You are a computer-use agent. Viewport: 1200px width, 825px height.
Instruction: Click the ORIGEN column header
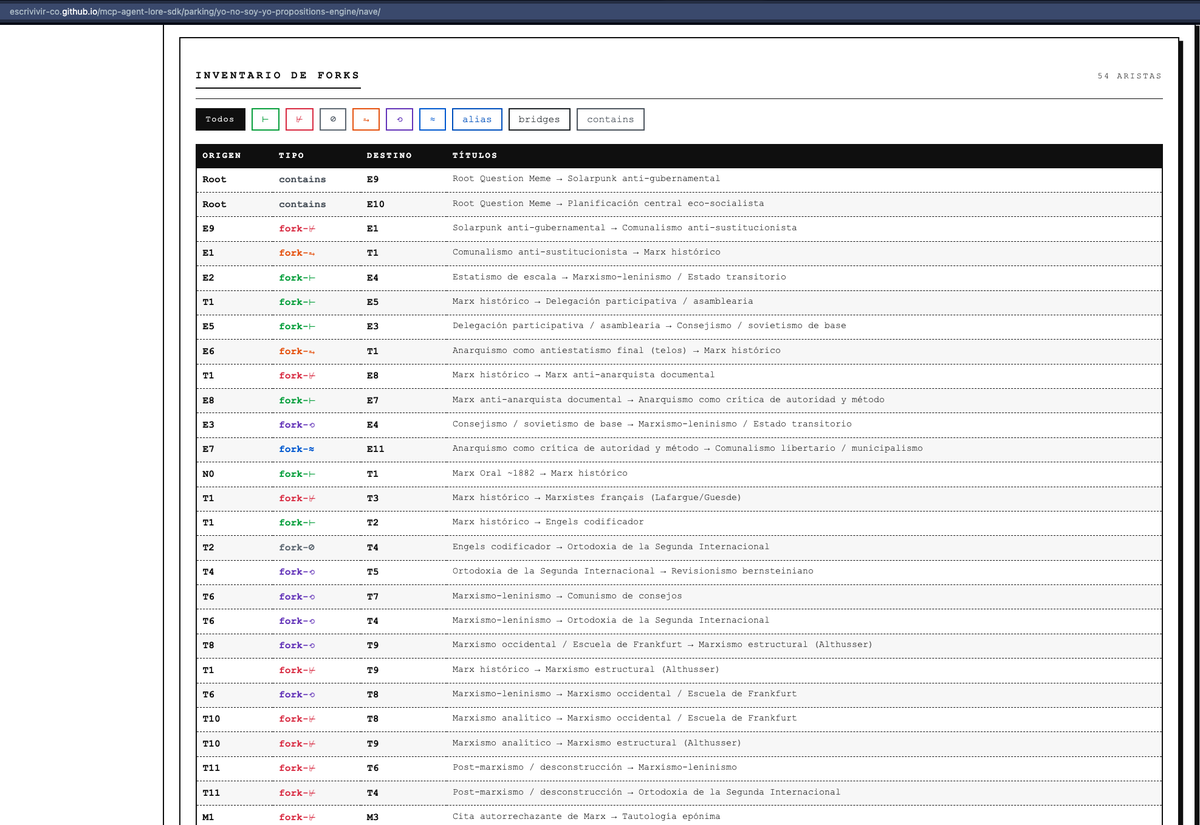(x=221, y=156)
